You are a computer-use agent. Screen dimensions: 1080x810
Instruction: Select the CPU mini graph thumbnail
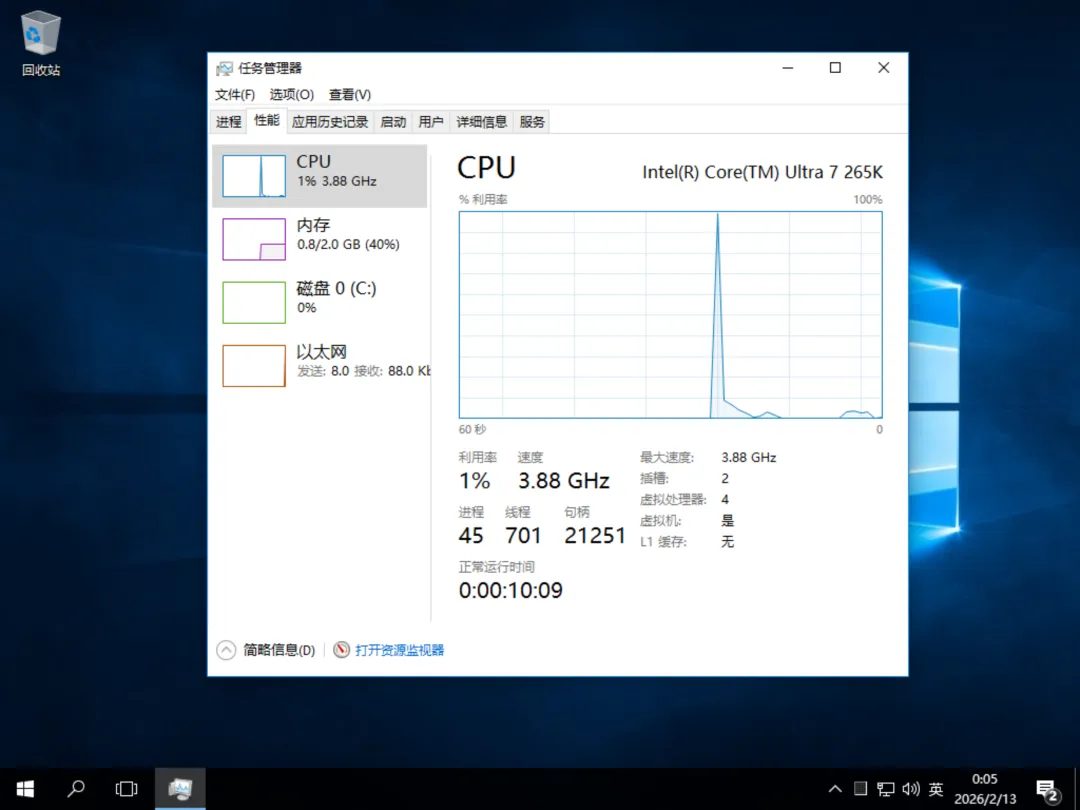point(253,176)
